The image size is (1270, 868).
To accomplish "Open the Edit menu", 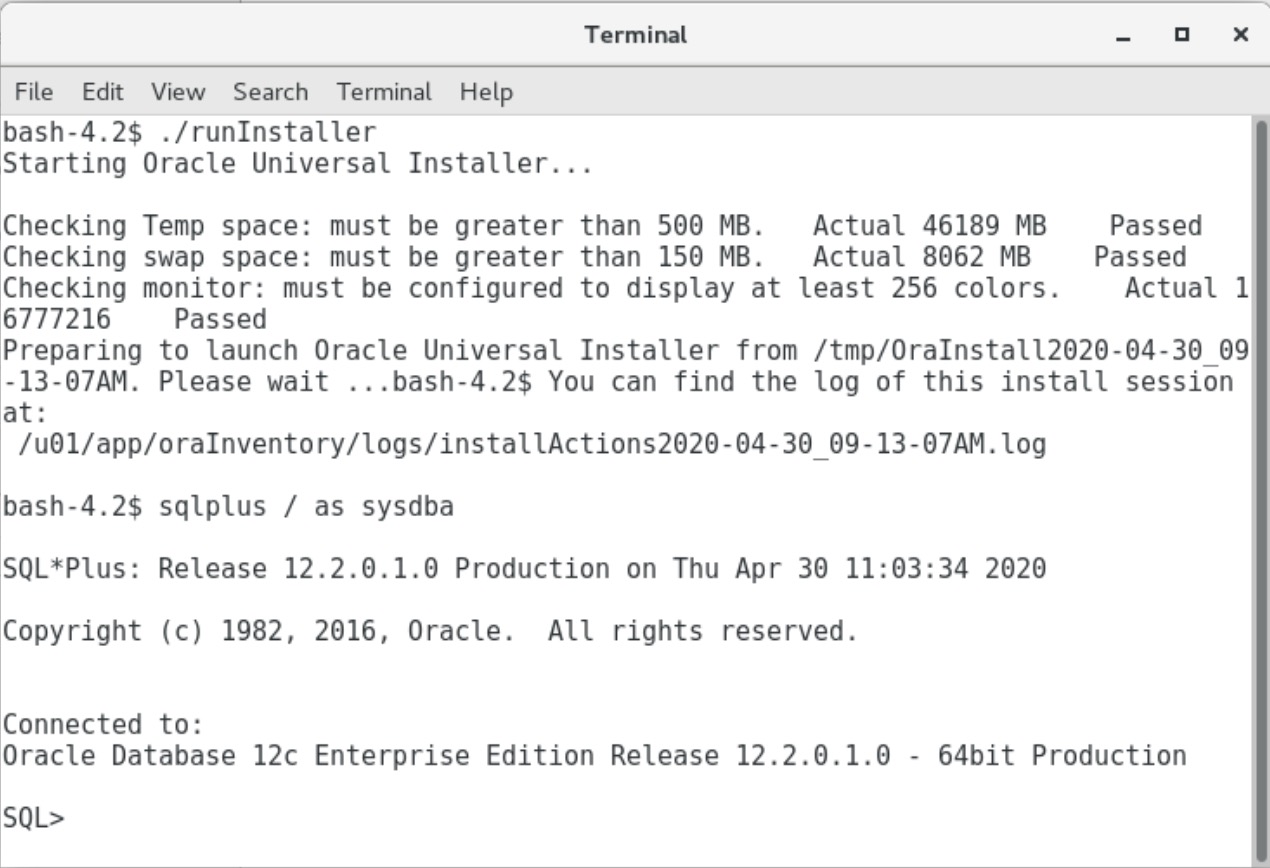I will tap(103, 92).
